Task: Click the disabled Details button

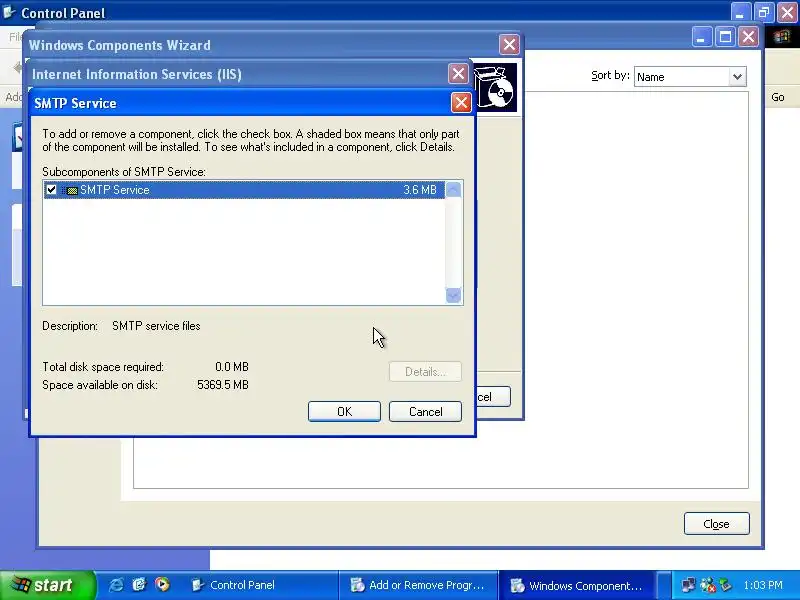Action: [x=426, y=371]
